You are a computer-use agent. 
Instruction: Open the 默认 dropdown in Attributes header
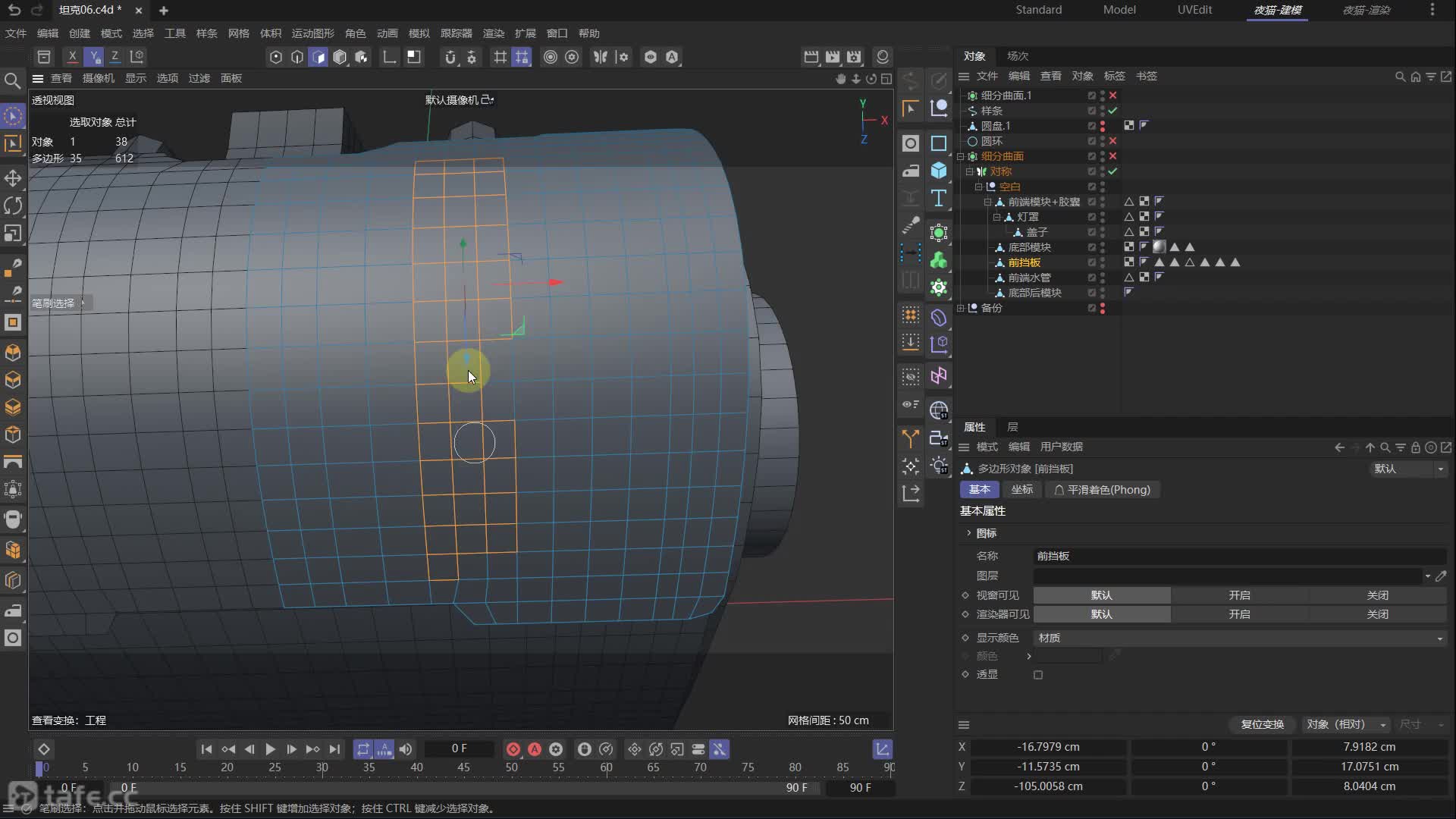coord(1409,469)
